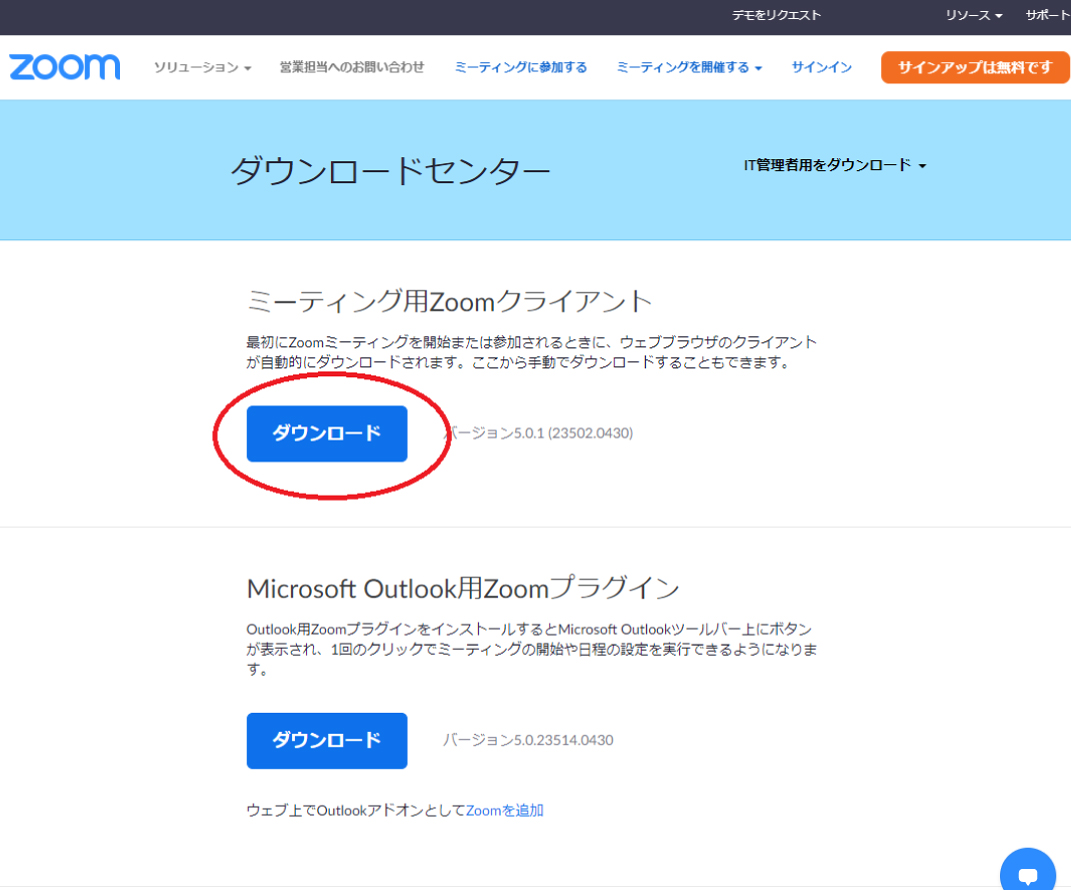Click the ミーティング用Zoomクライアント heading
Viewport: 1071px width, 890px height.
tap(449, 301)
